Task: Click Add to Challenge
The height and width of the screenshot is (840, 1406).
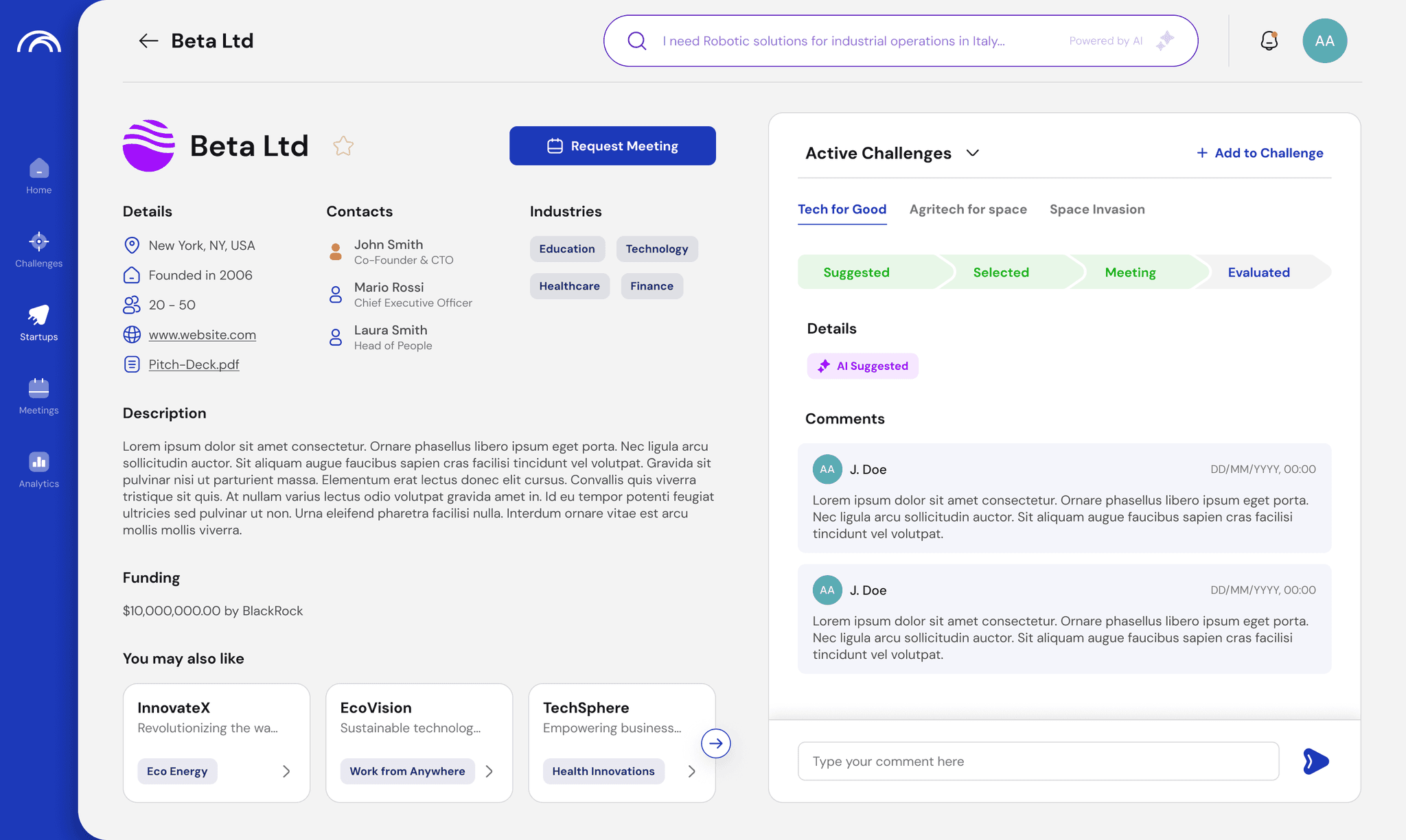Action: (x=1260, y=153)
